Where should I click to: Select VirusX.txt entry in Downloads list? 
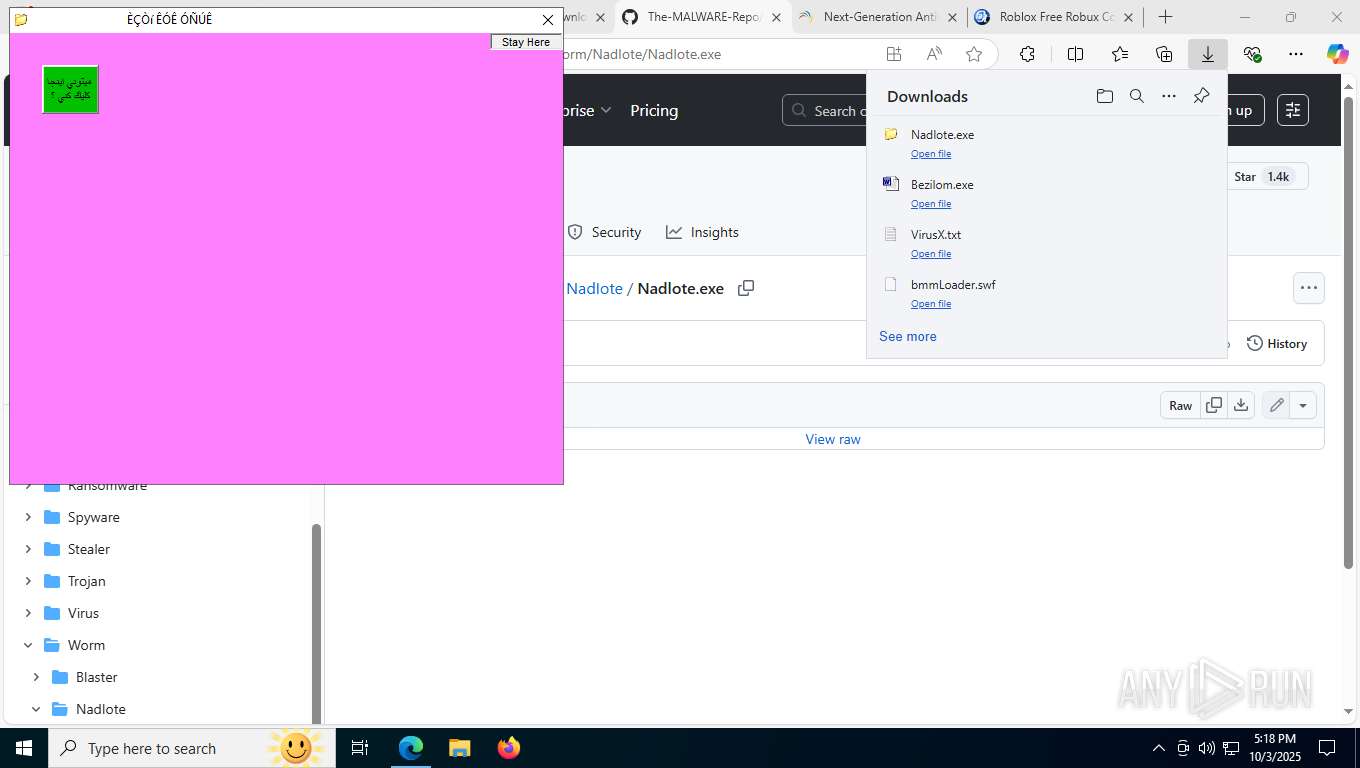(x=1047, y=243)
